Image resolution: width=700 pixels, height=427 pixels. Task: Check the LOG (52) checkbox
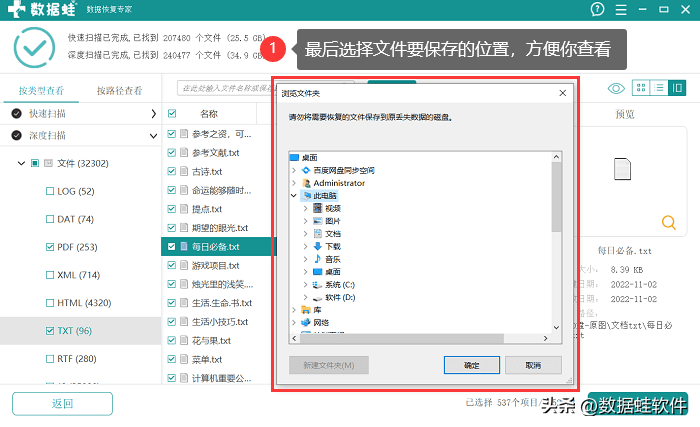click(x=50, y=191)
